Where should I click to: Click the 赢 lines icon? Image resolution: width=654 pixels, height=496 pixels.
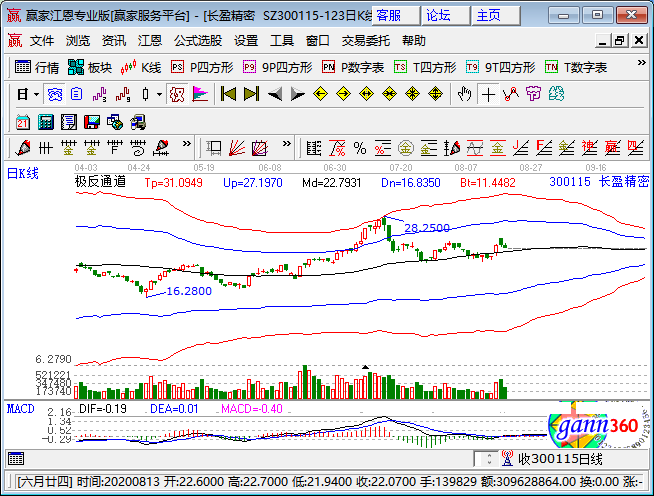click(612, 148)
